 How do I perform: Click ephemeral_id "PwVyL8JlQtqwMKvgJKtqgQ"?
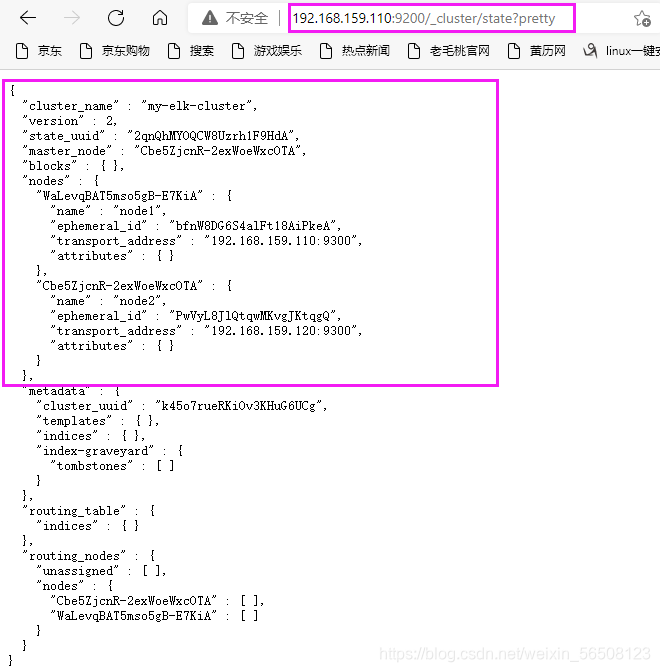coord(255,316)
